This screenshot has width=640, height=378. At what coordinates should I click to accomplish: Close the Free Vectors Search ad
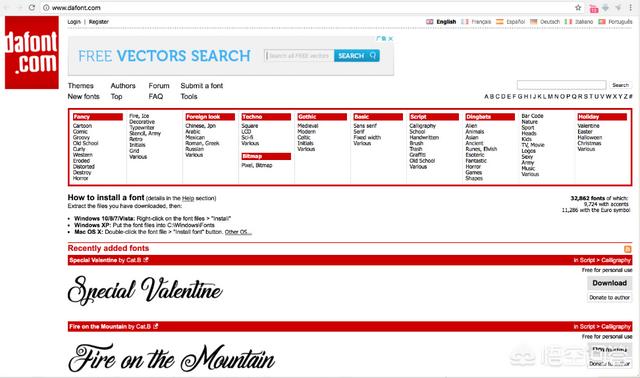click(x=391, y=39)
